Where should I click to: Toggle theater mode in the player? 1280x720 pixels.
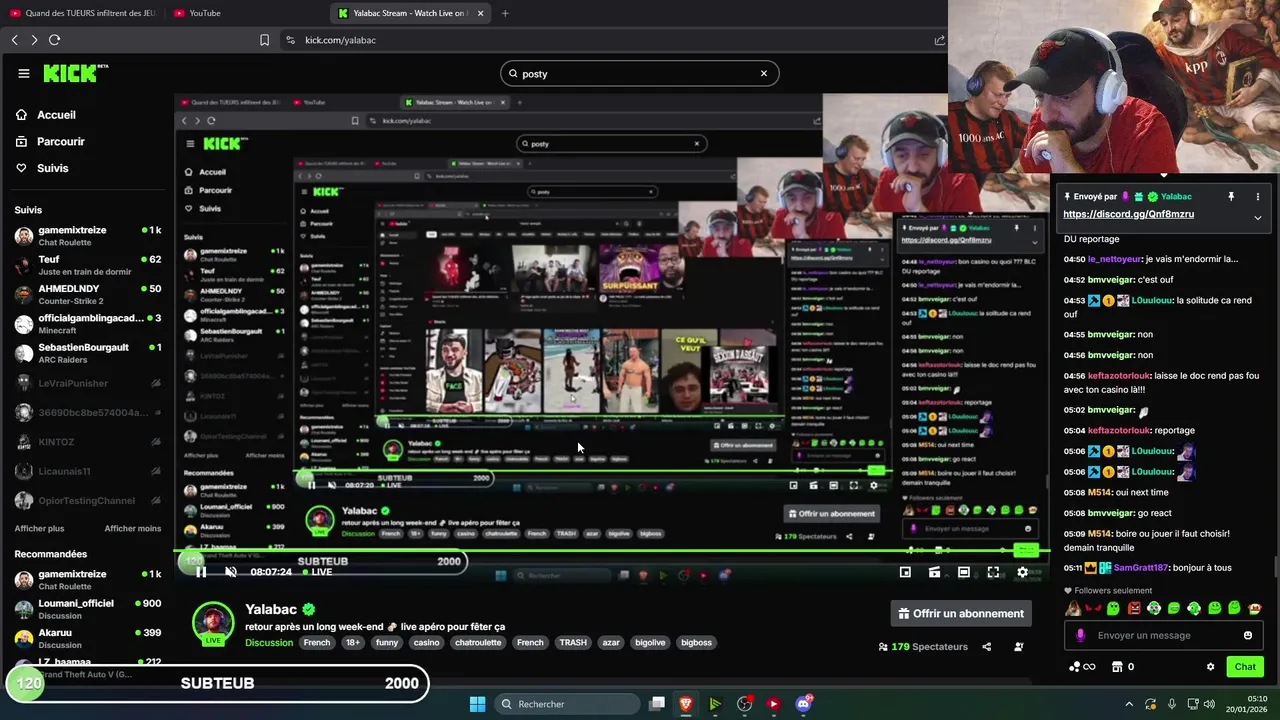coord(963,572)
